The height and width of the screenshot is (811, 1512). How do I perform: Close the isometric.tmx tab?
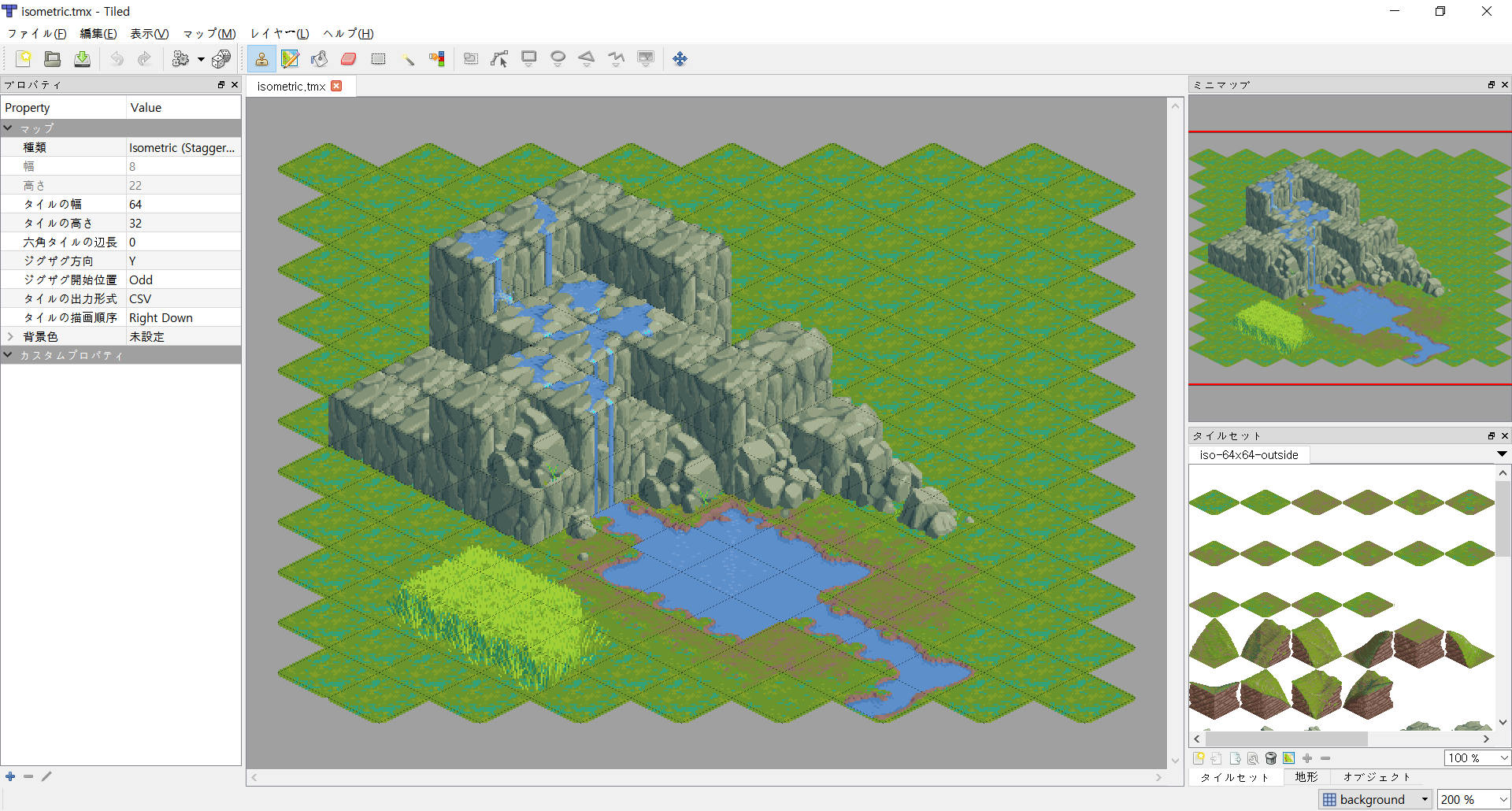336,86
